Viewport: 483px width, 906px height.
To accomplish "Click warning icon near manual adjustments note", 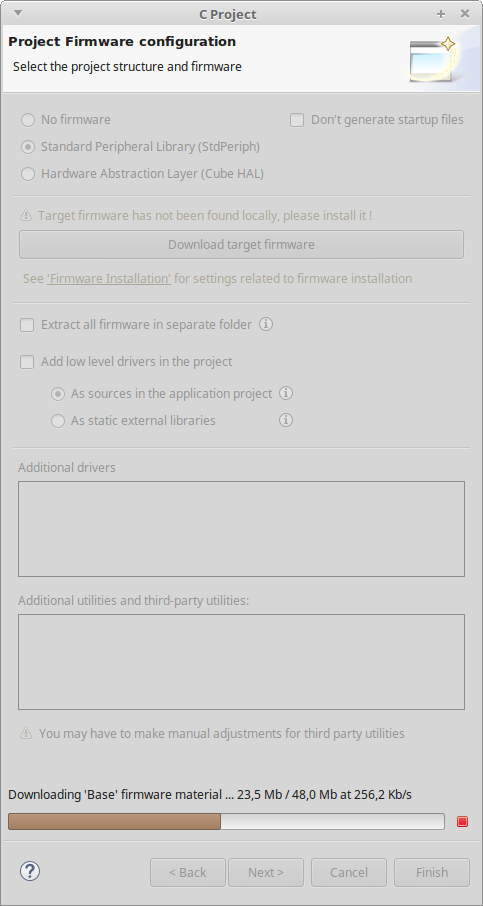I will pyautogui.click(x=26, y=734).
